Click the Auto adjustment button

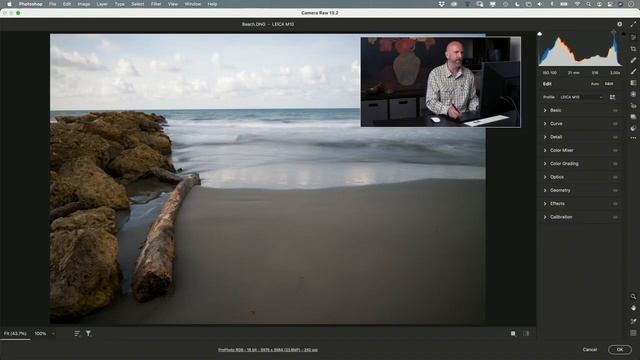595,84
